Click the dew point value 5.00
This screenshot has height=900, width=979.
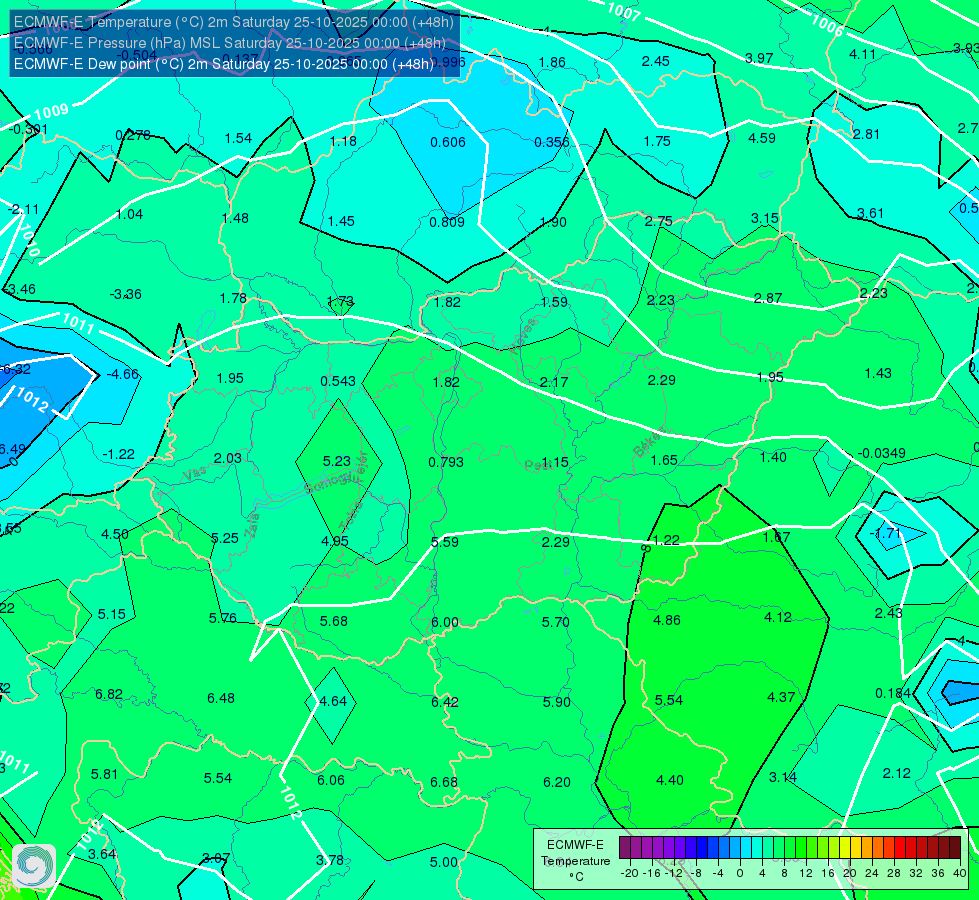coord(443,863)
